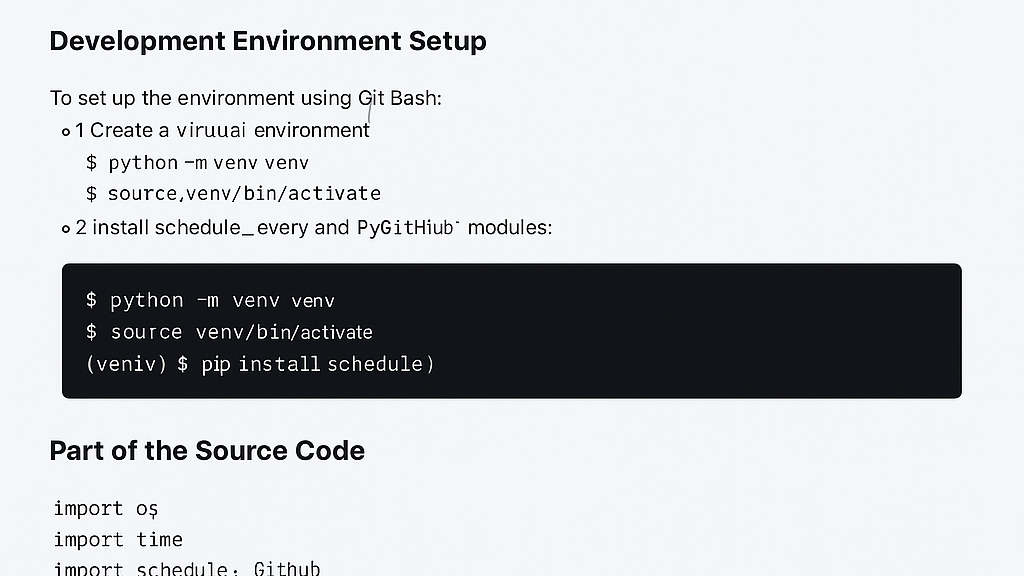
Task: Click the 'Part of the Source Code' heading
Action: coord(207,451)
